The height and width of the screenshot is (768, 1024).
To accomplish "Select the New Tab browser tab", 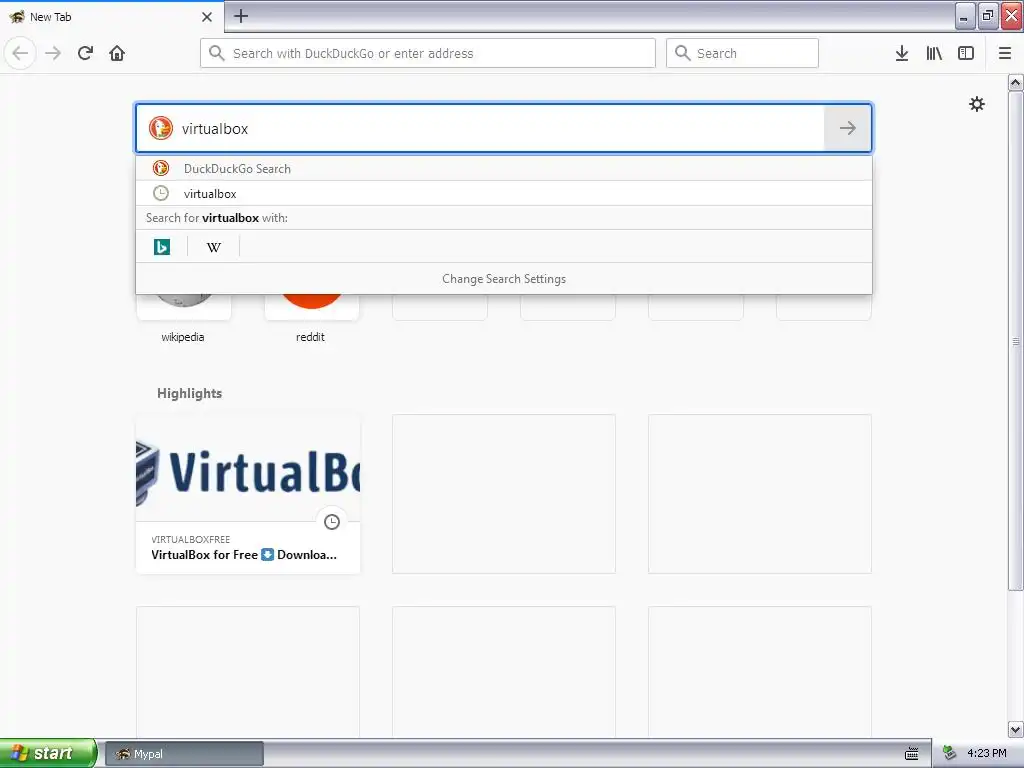I will (112, 17).
